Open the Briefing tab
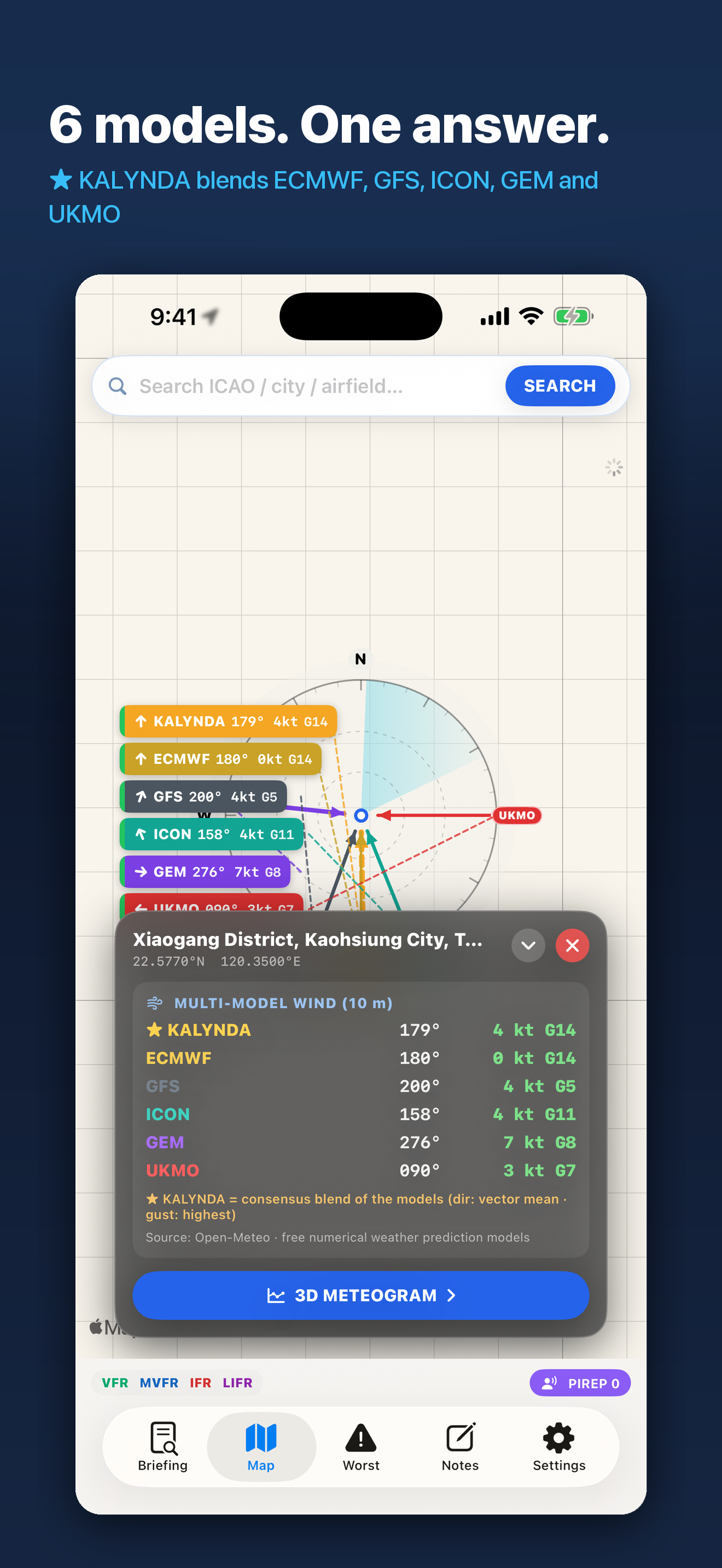The image size is (722, 1568). [x=162, y=1447]
